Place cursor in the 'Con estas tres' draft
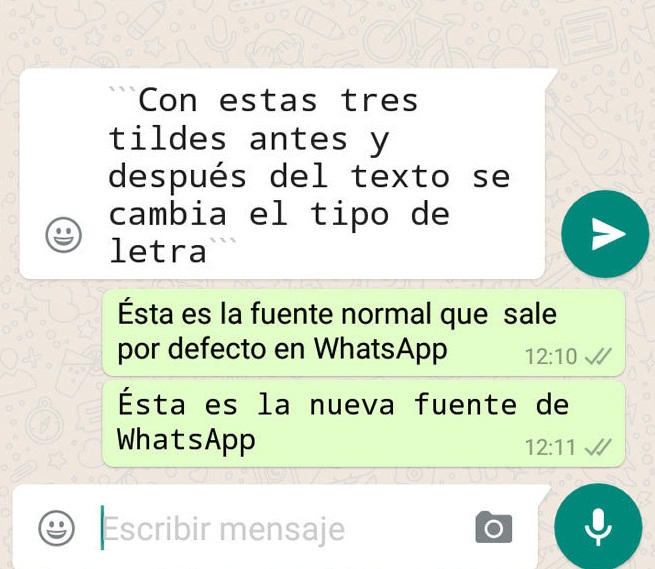This screenshot has height=569, width=655. (x=309, y=175)
